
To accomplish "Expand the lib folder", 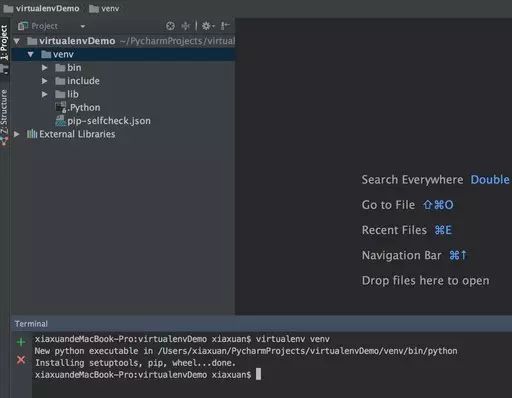I will pos(45,94).
